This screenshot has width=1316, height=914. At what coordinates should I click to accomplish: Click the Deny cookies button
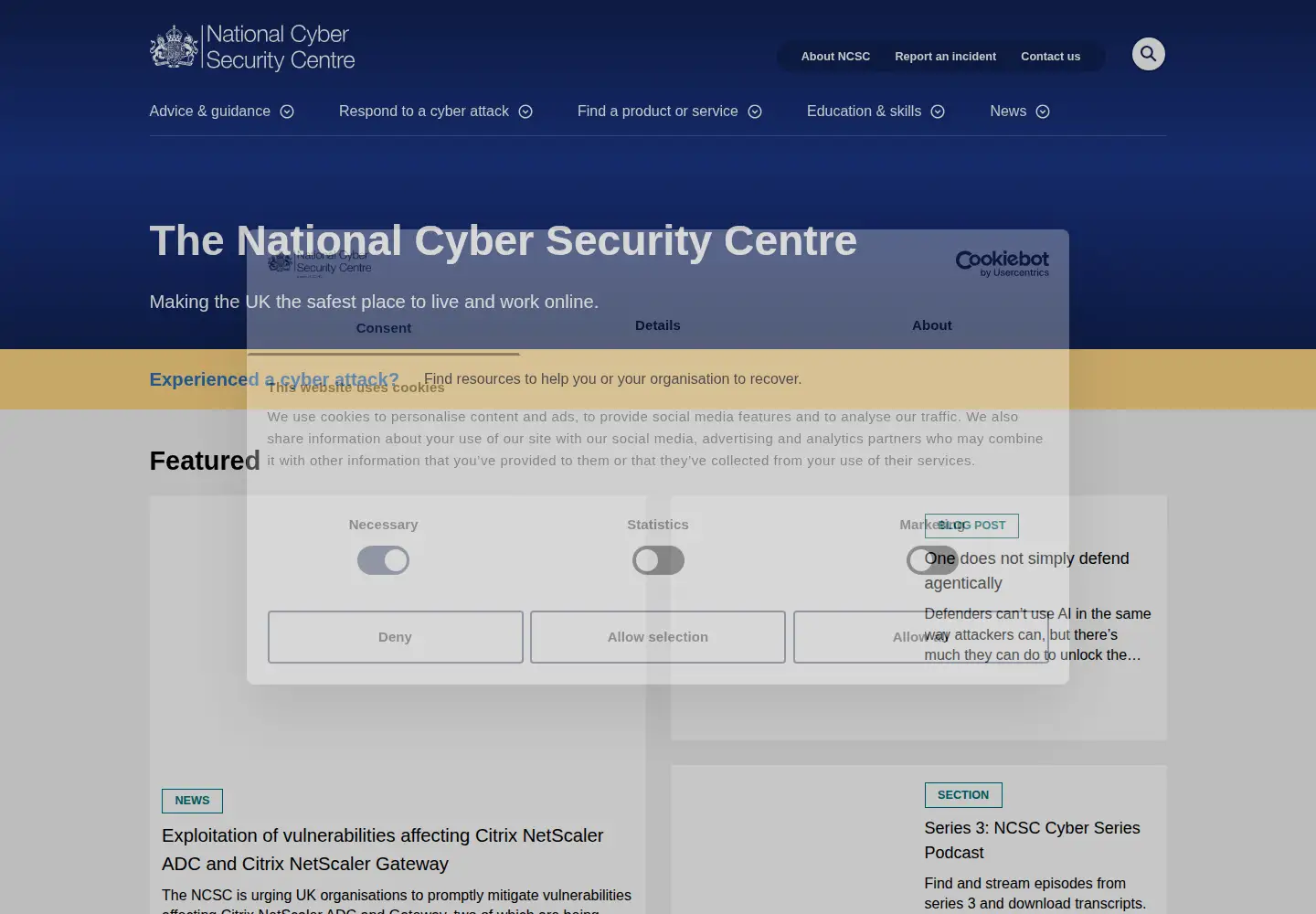coord(396,637)
